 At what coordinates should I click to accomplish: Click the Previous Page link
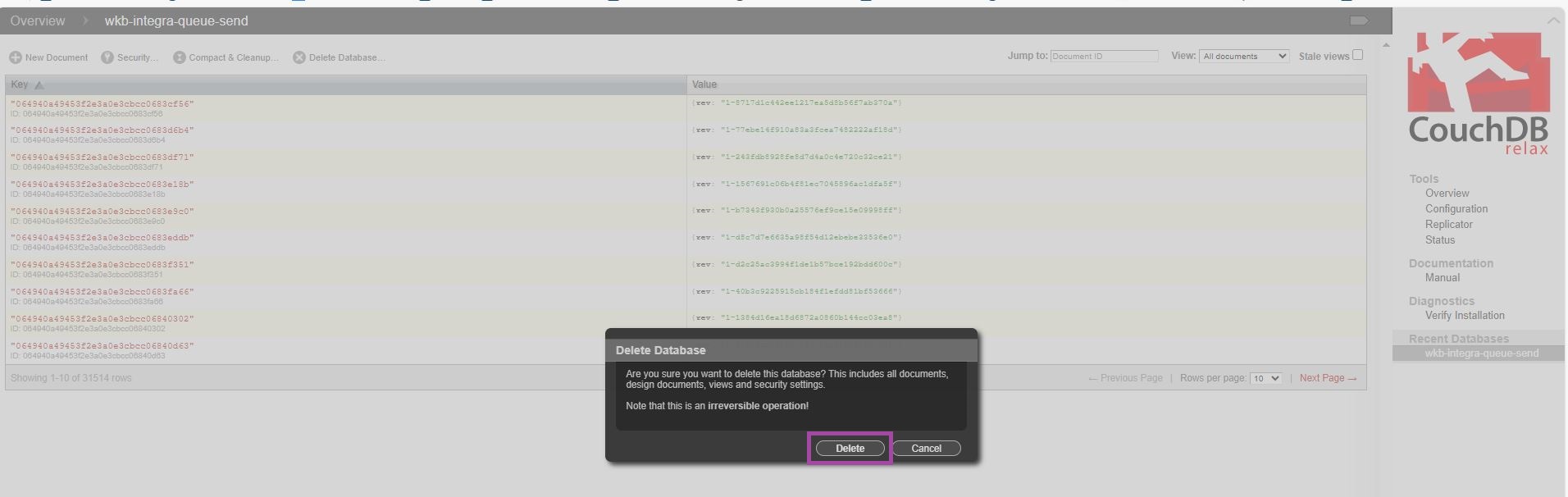(1125, 378)
